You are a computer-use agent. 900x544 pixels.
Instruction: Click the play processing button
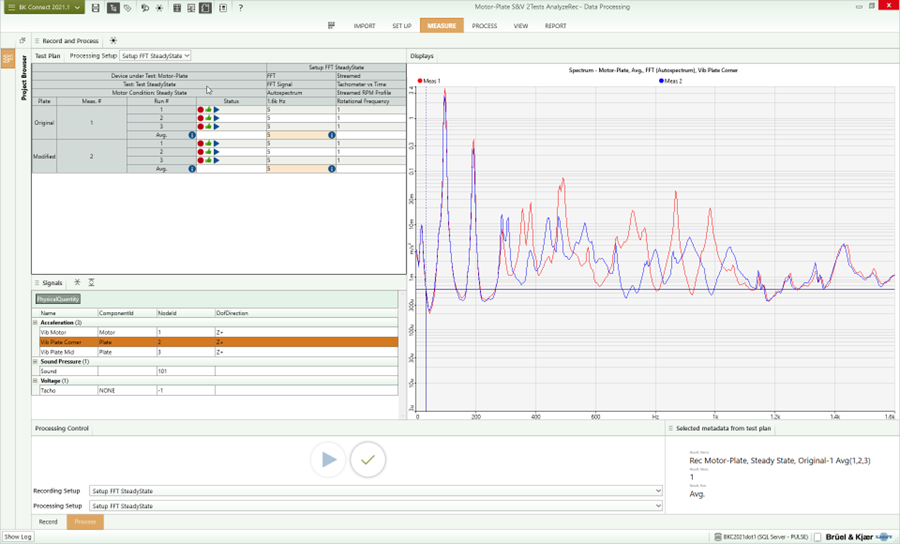pos(327,459)
